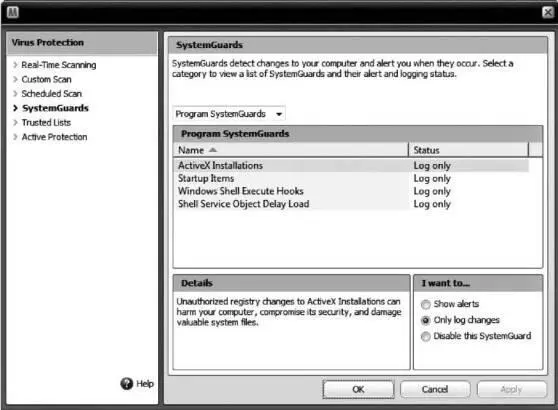
Task: Select Windows Shell Execute Hooks entry
Action: [351, 191]
